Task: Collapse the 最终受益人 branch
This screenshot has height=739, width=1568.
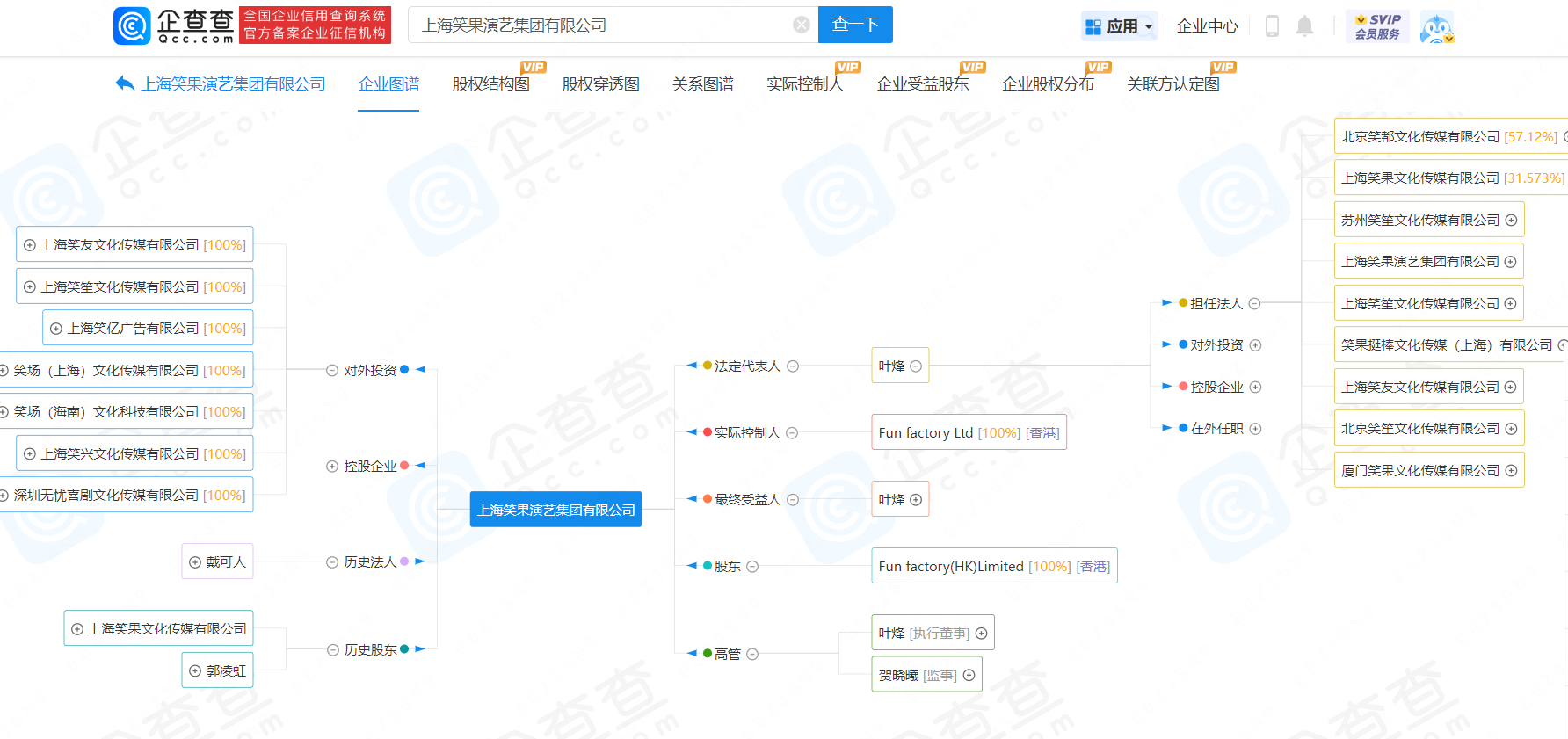Action: [793, 500]
